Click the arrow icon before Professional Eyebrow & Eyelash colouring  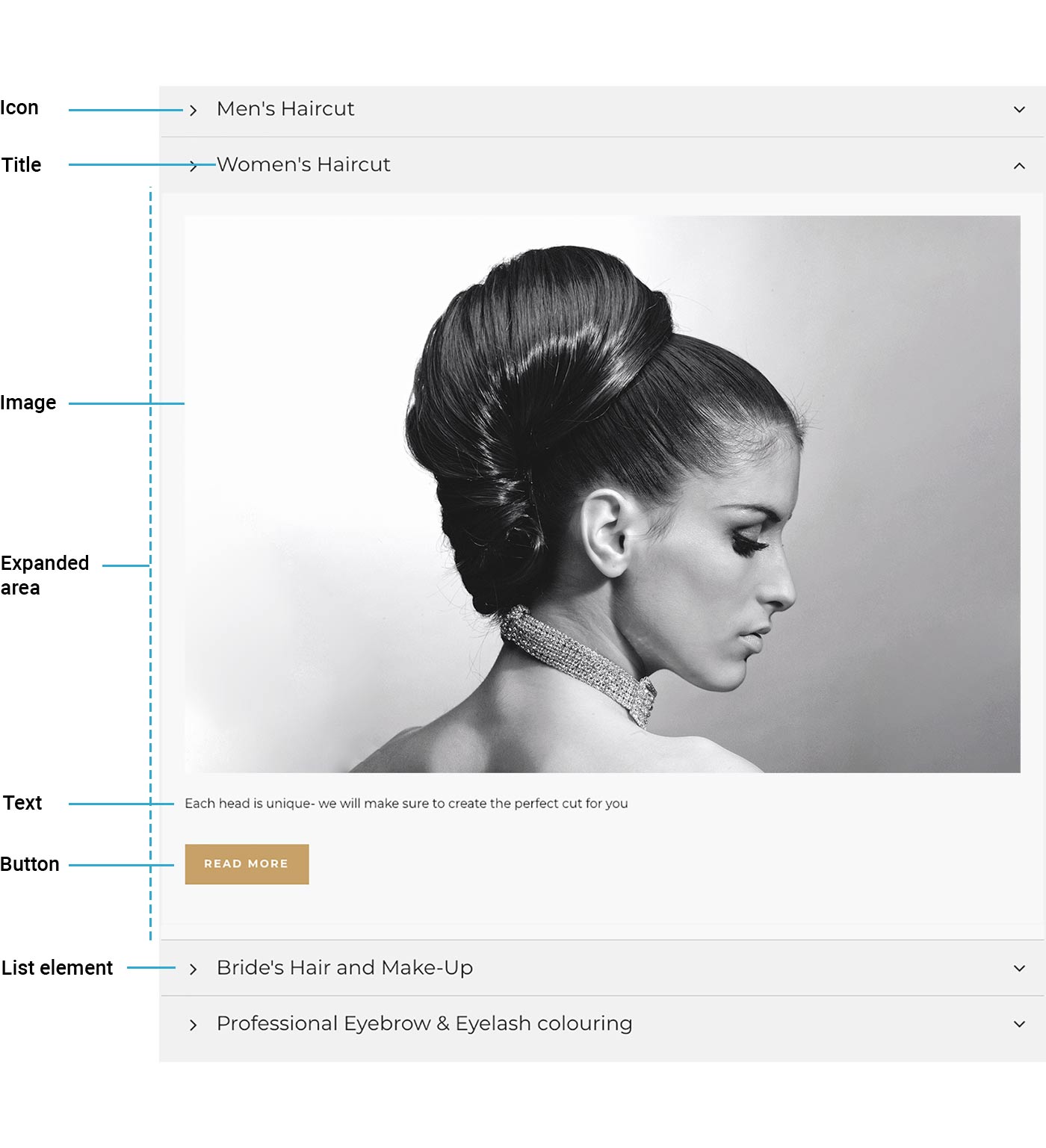coord(193,1025)
